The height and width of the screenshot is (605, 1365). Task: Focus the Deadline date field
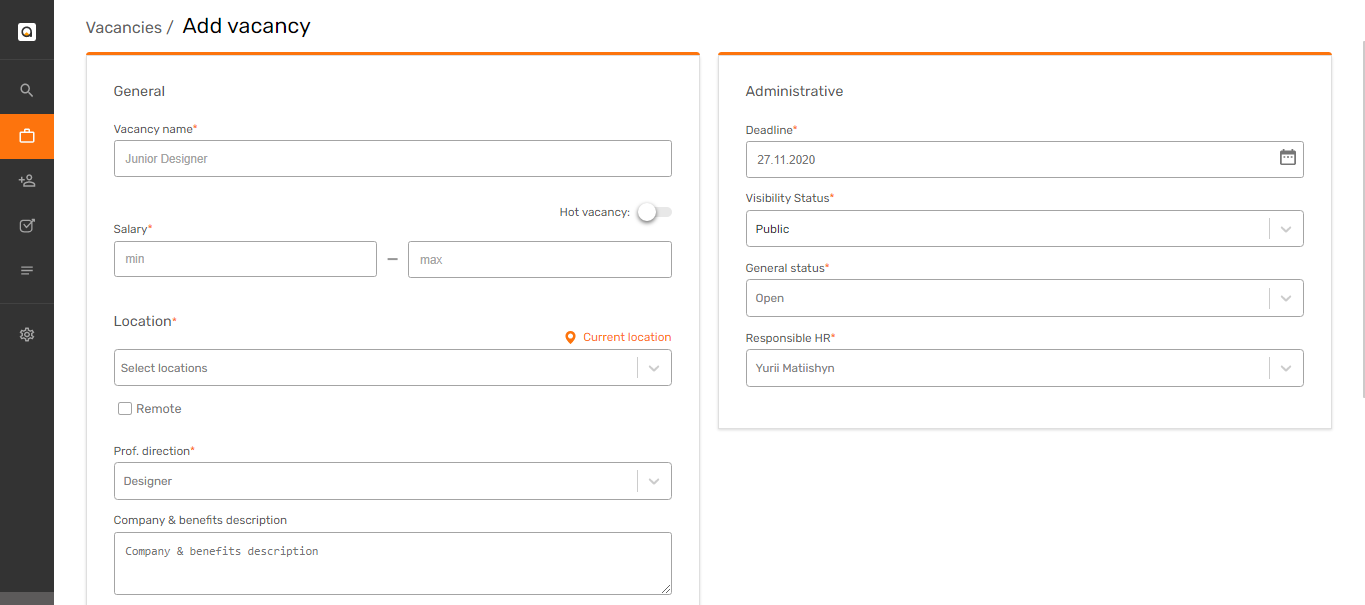tap(1024, 159)
